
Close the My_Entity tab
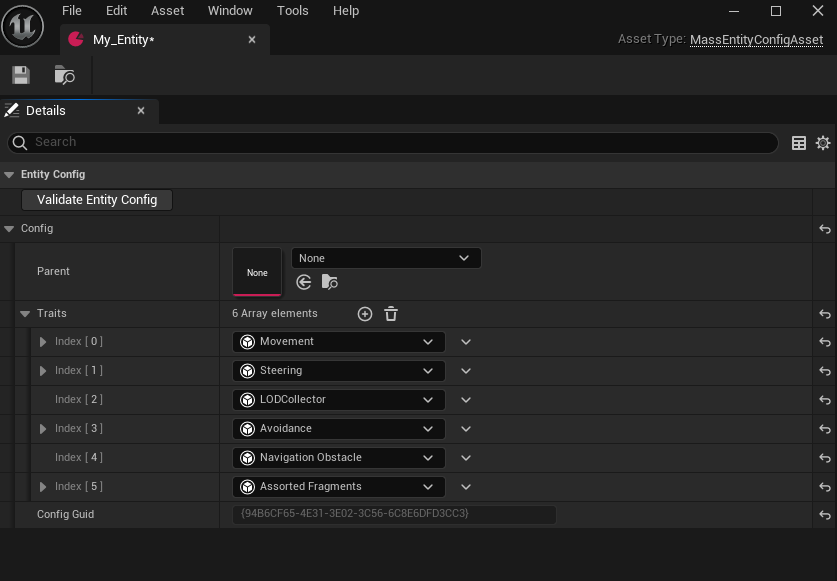(x=252, y=40)
